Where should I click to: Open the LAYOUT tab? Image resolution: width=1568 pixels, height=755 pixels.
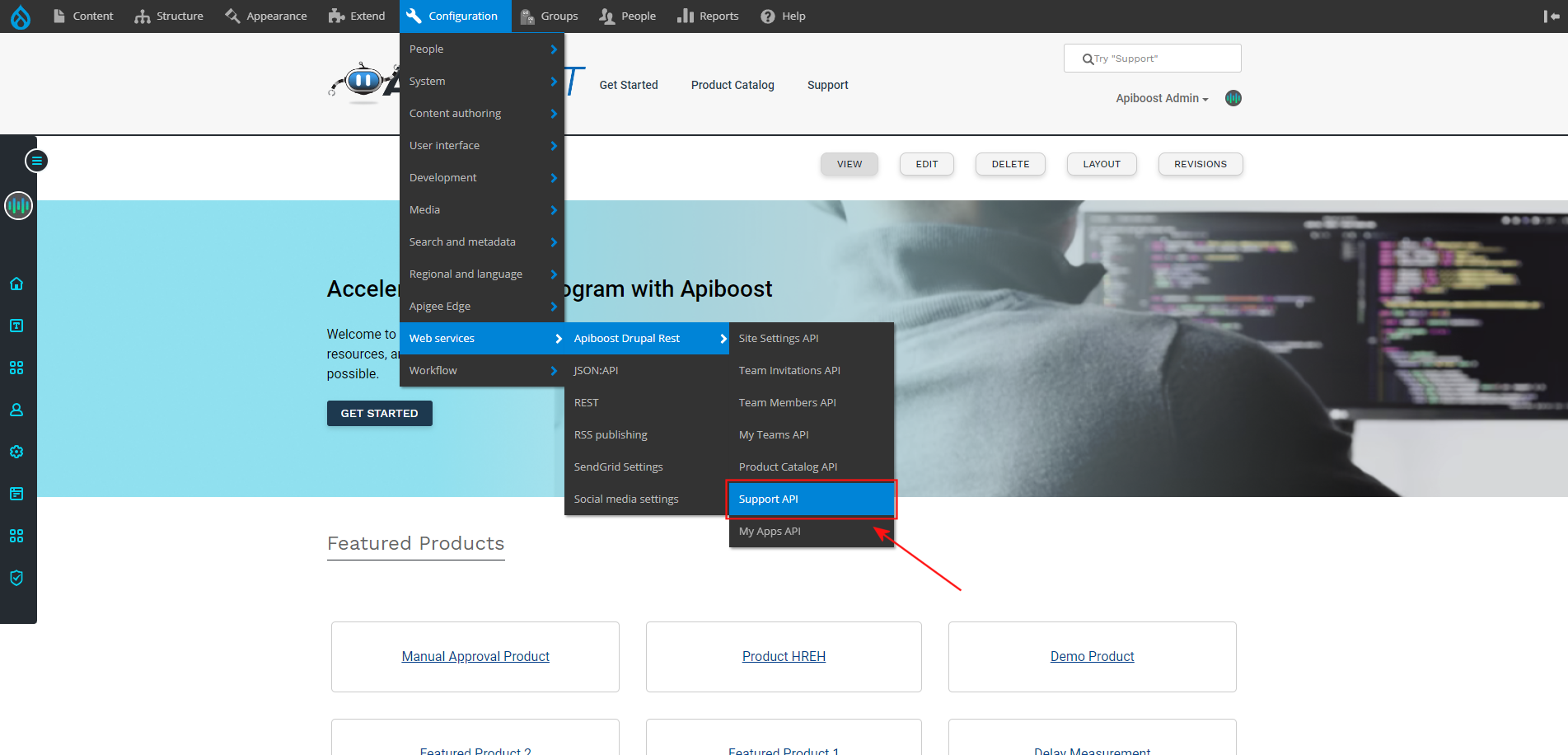[x=1102, y=164]
